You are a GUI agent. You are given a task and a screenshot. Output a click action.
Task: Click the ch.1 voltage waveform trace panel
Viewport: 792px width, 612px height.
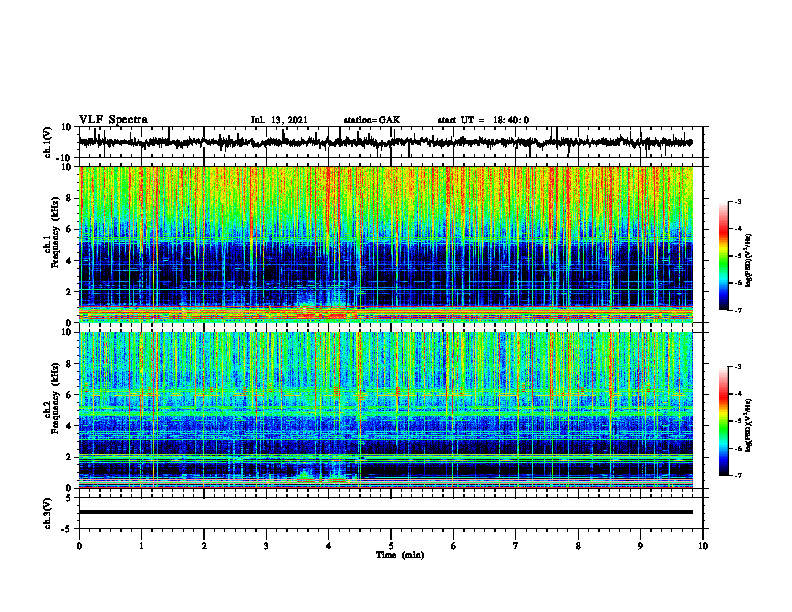click(390, 142)
